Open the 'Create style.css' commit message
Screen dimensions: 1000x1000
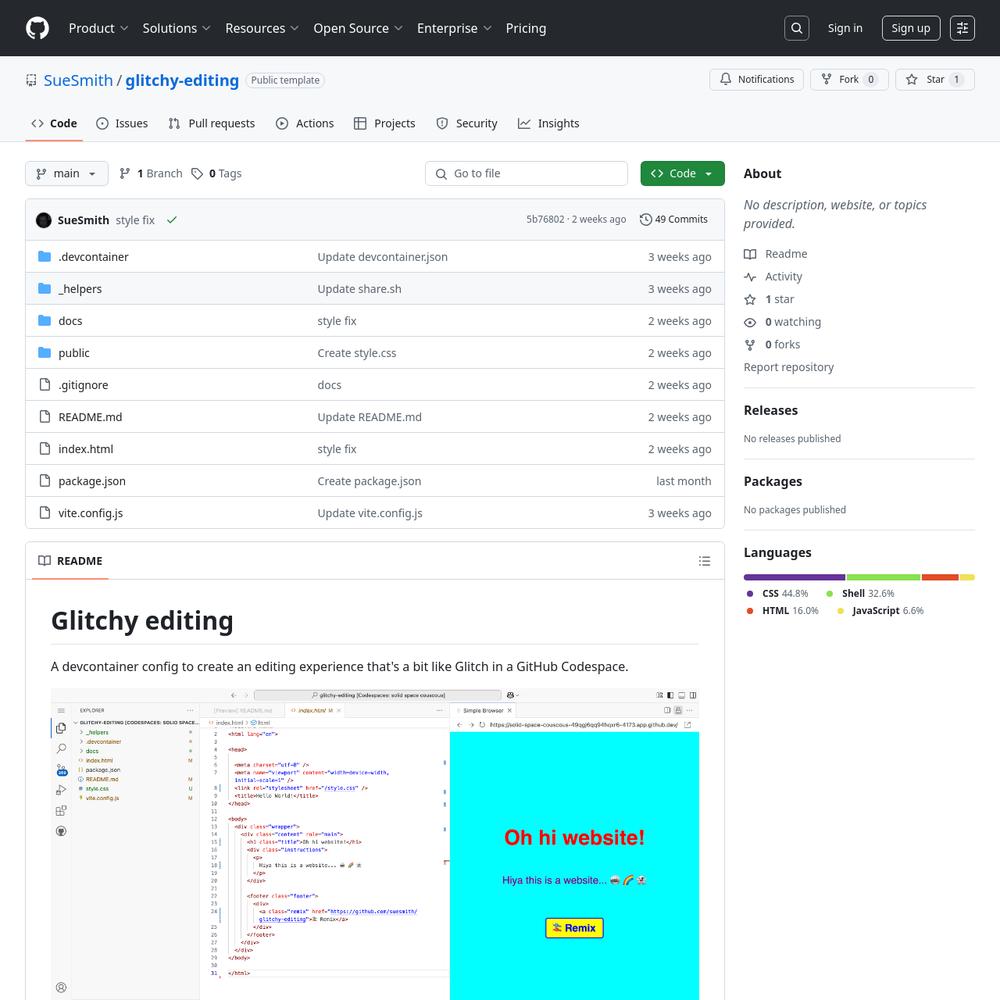(x=357, y=353)
